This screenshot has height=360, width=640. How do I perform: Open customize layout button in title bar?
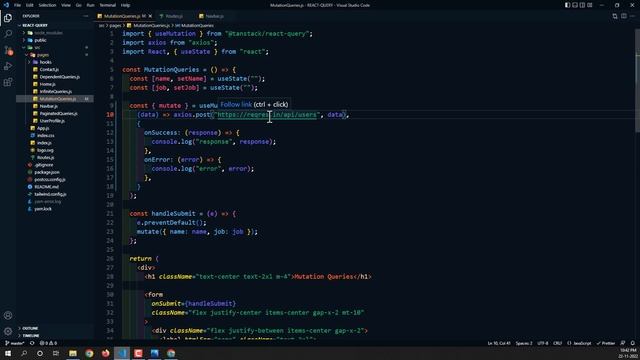coord(590,5)
